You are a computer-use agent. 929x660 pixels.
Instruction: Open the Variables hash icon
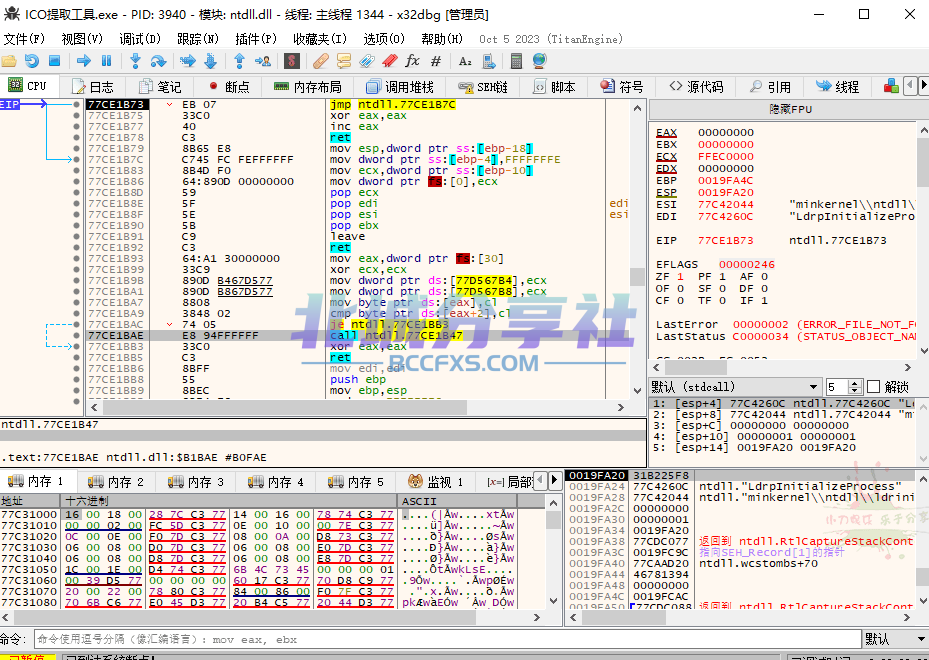[436, 60]
